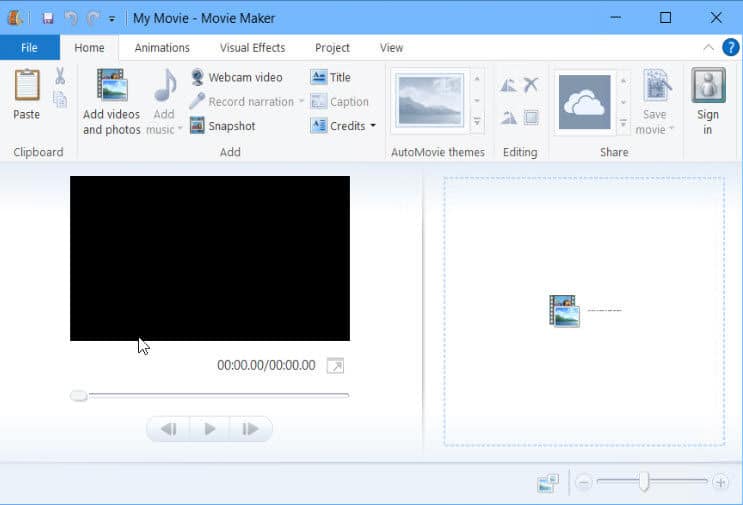Screen dimensions: 743x505
Task: Take a Snapshot of the preview
Action: (x=223, y=126)
